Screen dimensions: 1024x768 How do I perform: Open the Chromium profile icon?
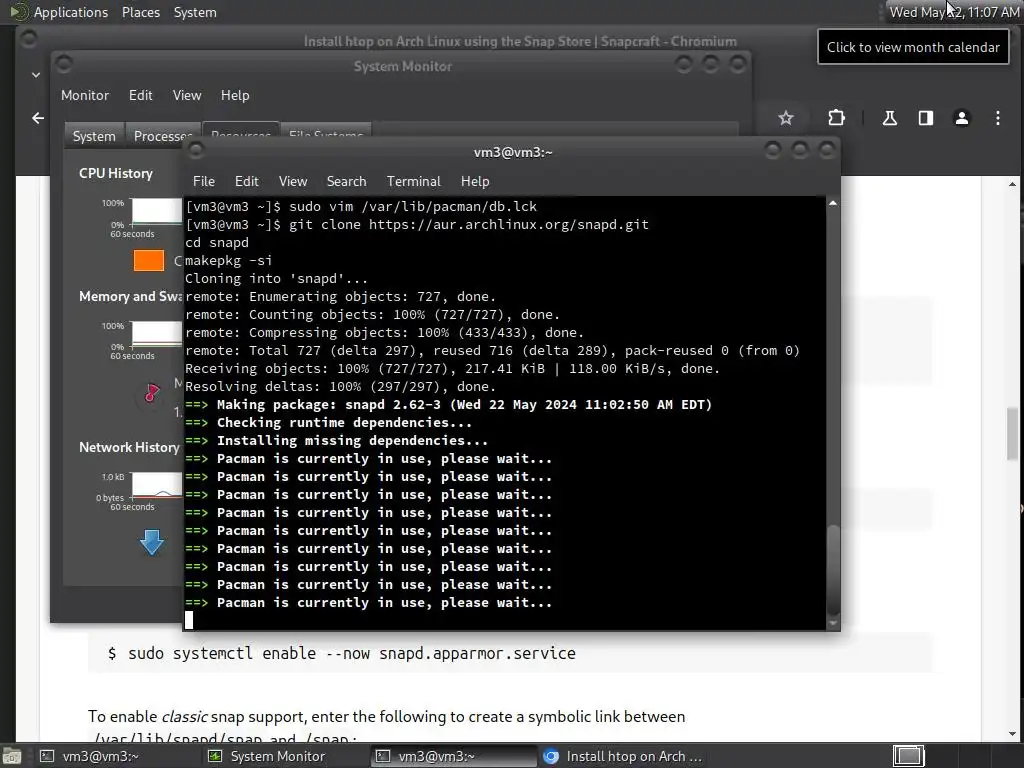tap(961, 118)
